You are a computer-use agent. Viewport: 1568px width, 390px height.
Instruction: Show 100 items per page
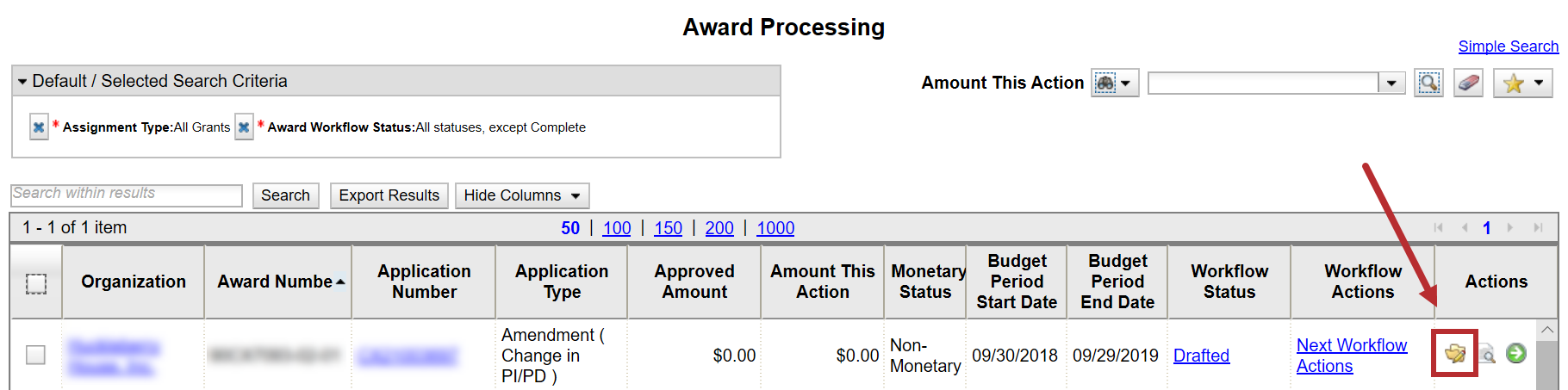click(616, 228)
